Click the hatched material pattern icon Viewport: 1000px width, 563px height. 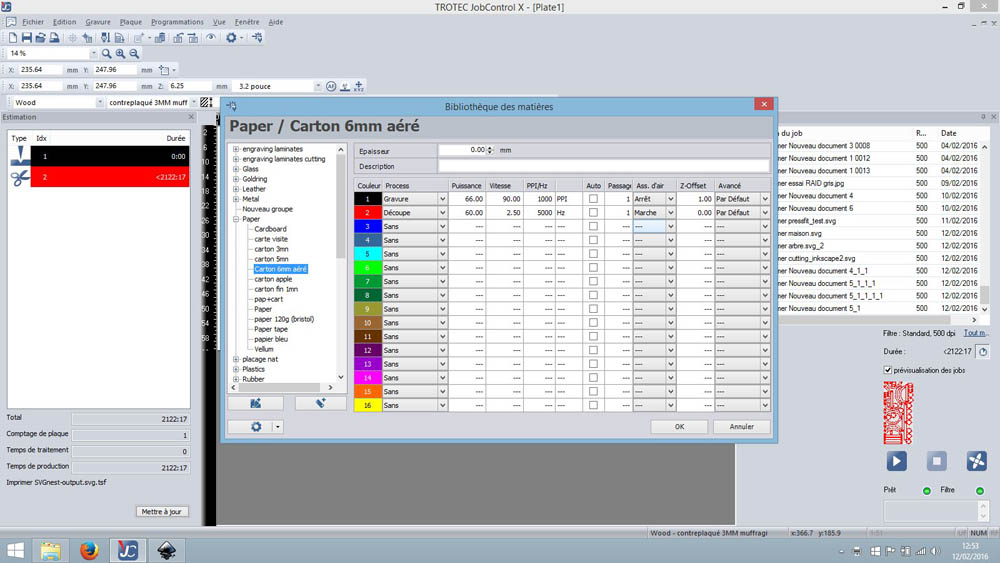(x=205, y=102)
